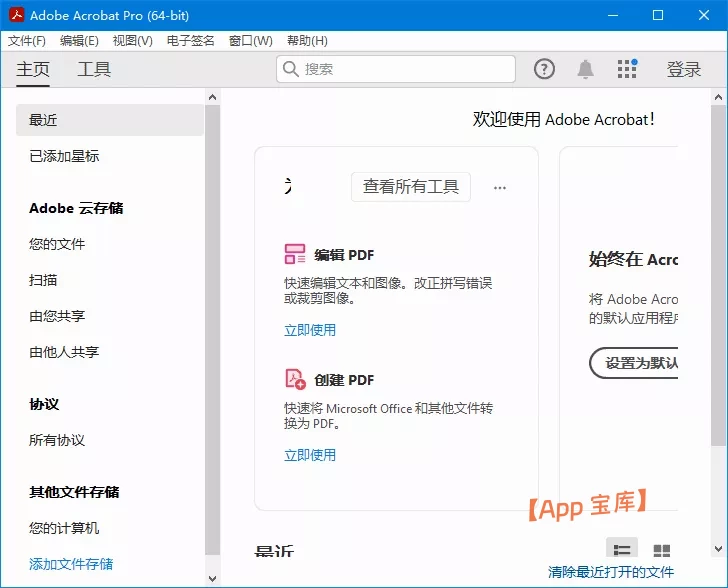The image size is (728, 588).
Task: Minimize the Acrobat window
Action: (x=613, y=15)
